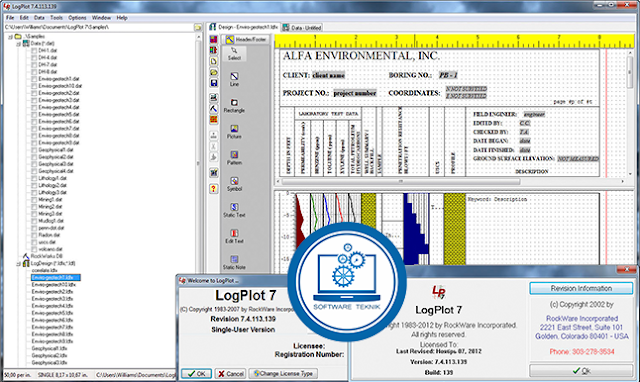Click the hammer icon in vertical toolbar

[x=213, y=109]
